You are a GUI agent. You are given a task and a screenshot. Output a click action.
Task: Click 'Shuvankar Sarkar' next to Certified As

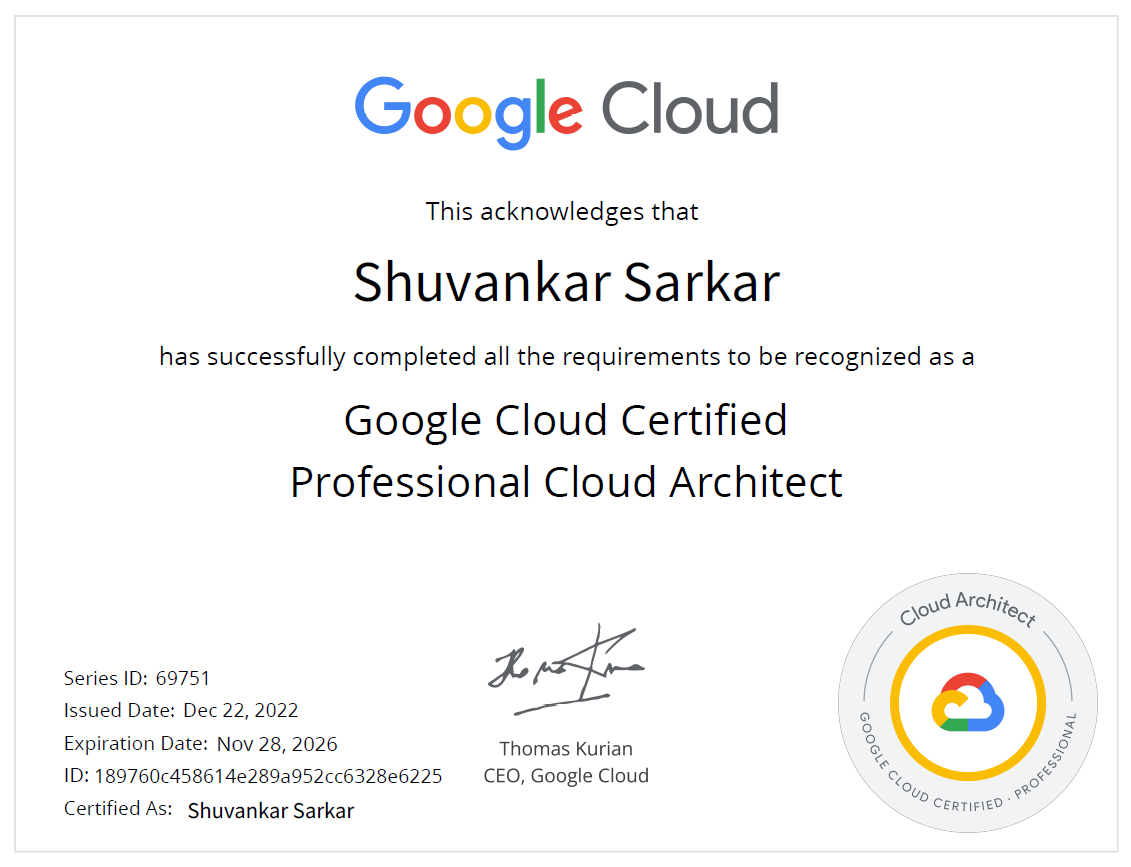pos(270,811)
